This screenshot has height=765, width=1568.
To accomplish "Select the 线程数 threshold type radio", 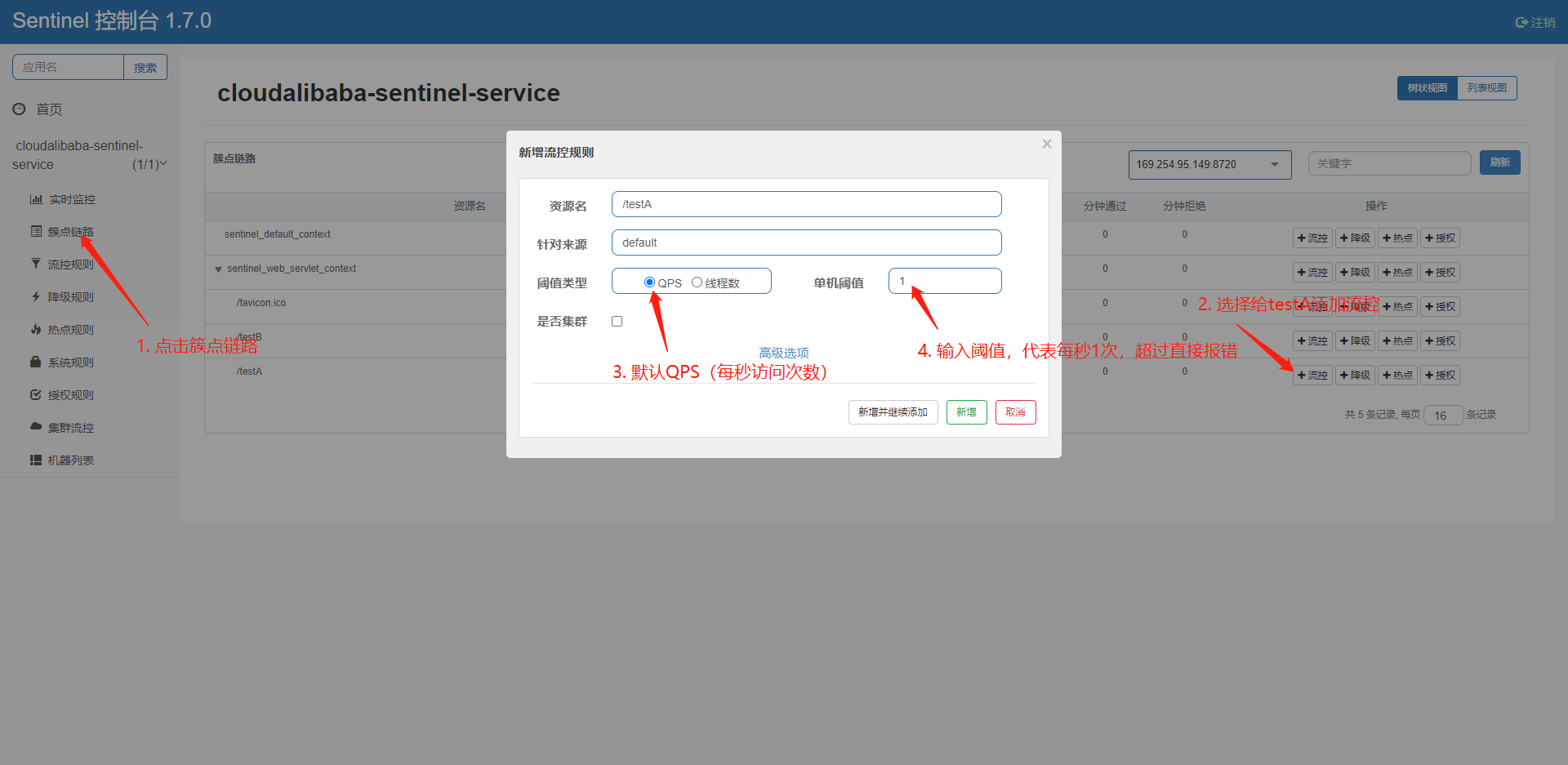I will point(697,282).
